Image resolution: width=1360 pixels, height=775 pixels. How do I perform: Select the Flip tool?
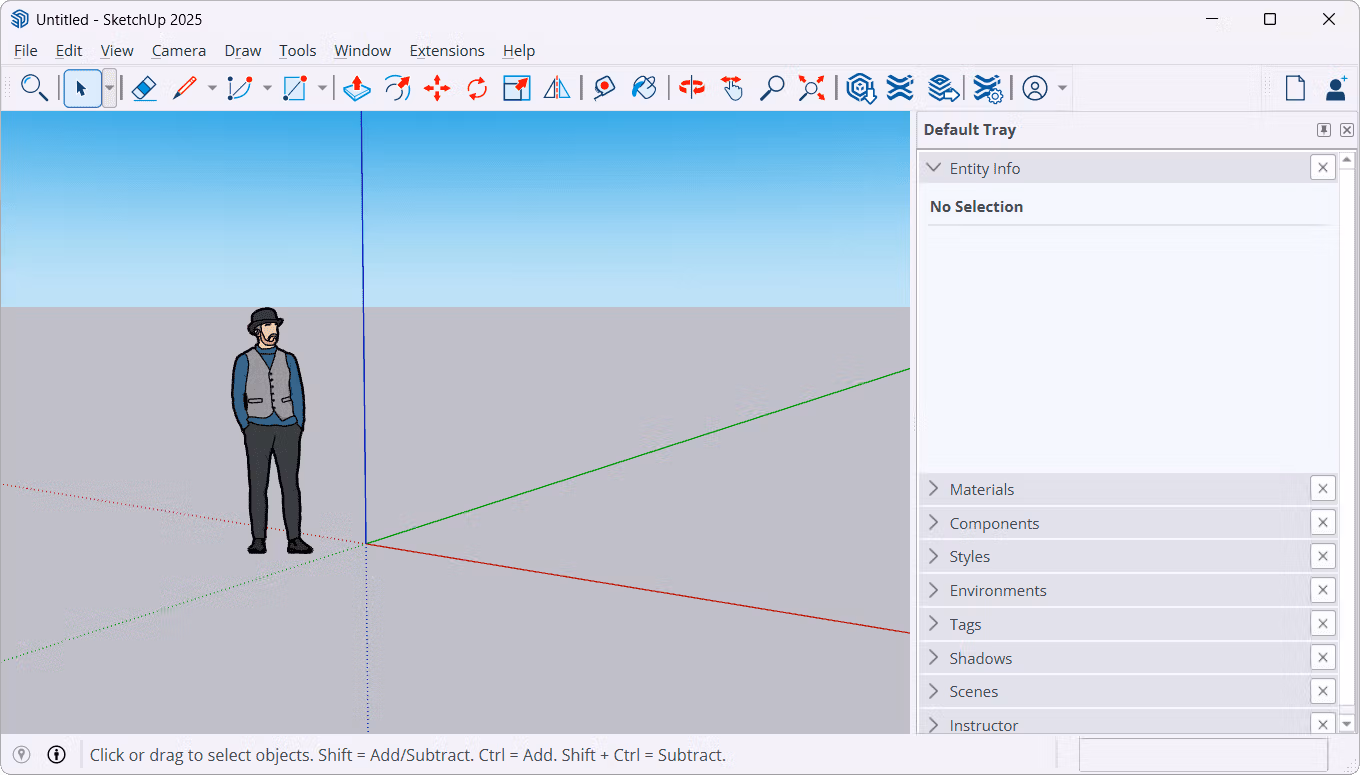coord(557,88)
